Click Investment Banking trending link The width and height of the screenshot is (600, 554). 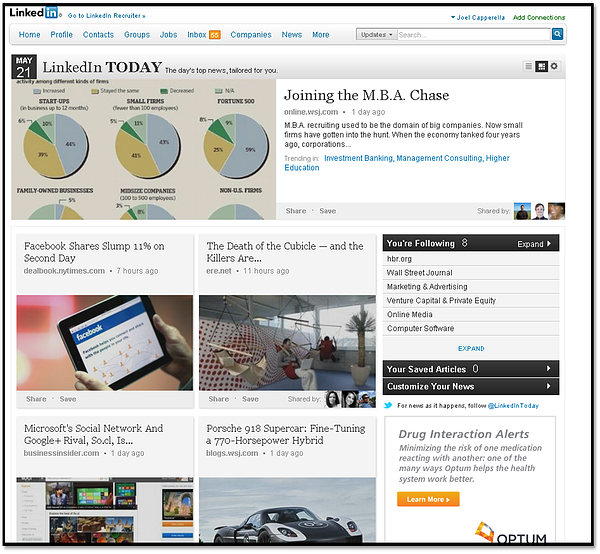pyautogui.click(x=358, y=158)
